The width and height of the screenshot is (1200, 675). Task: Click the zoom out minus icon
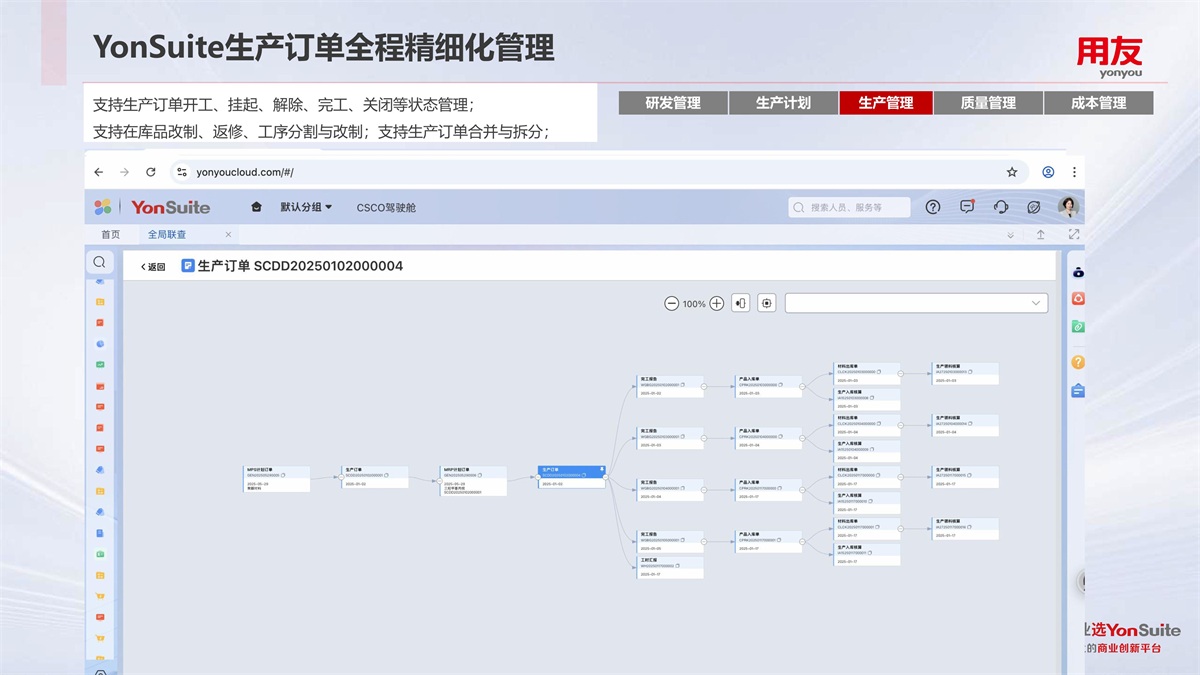[x=672, y=303]
